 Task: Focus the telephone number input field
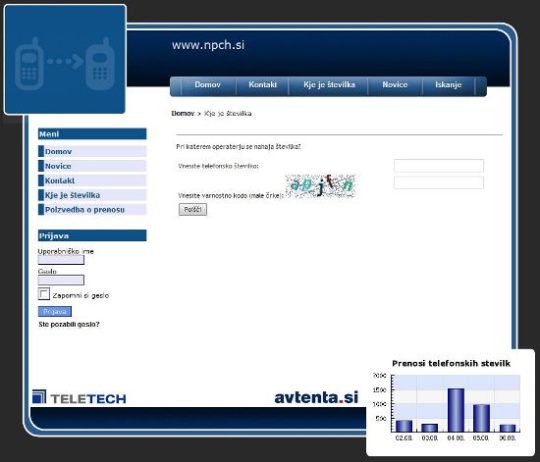tap(438, 166)
